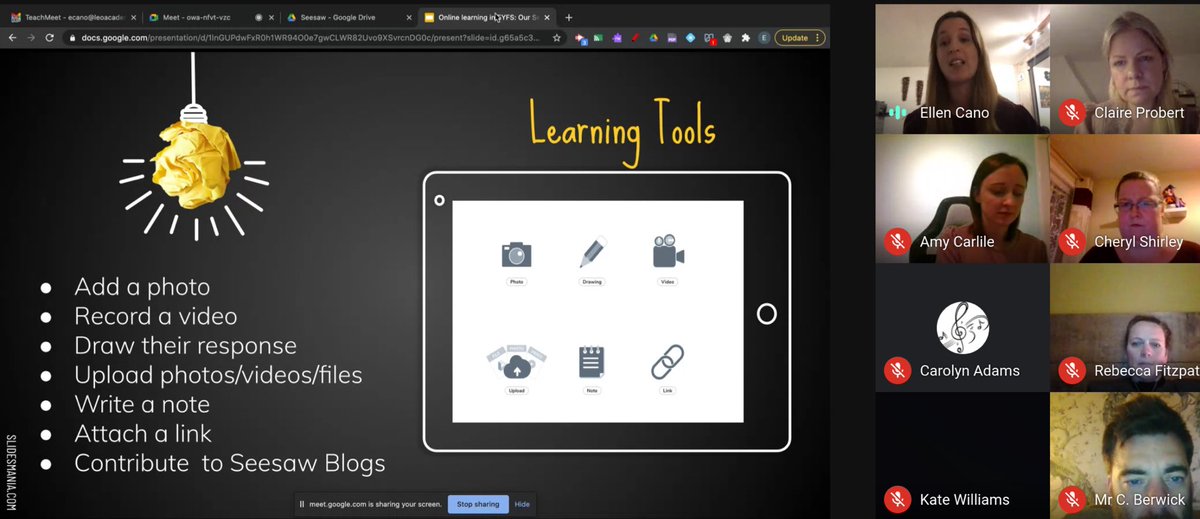Click the Note notepad icon on the slide
The image size is (1200, 519).
tap(592, 362)
